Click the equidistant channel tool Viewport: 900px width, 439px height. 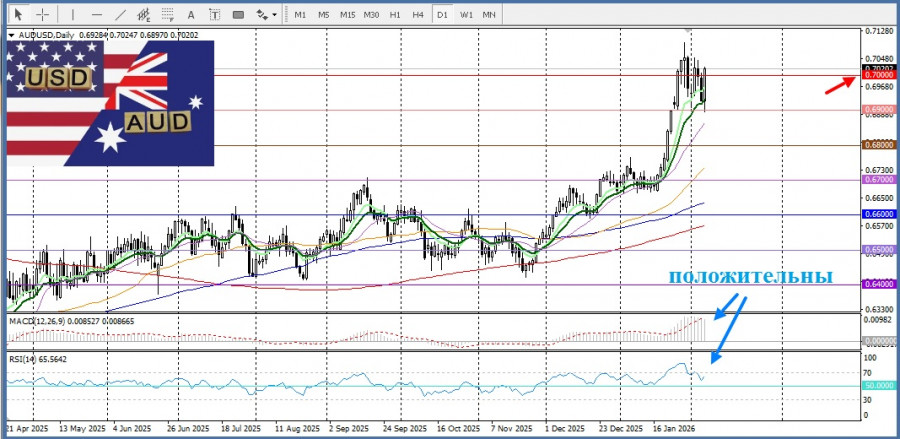(146, 15)
